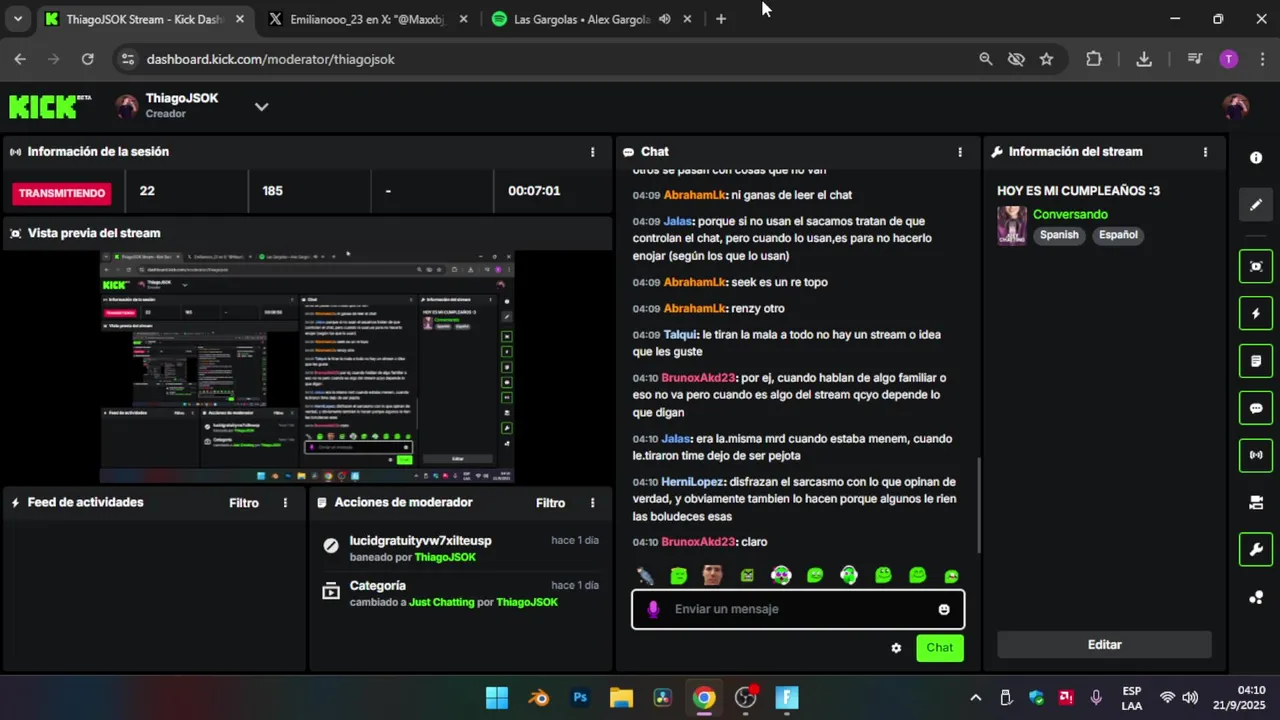
Task: Open the browser downloads icon
Action: click(1144, 59)
